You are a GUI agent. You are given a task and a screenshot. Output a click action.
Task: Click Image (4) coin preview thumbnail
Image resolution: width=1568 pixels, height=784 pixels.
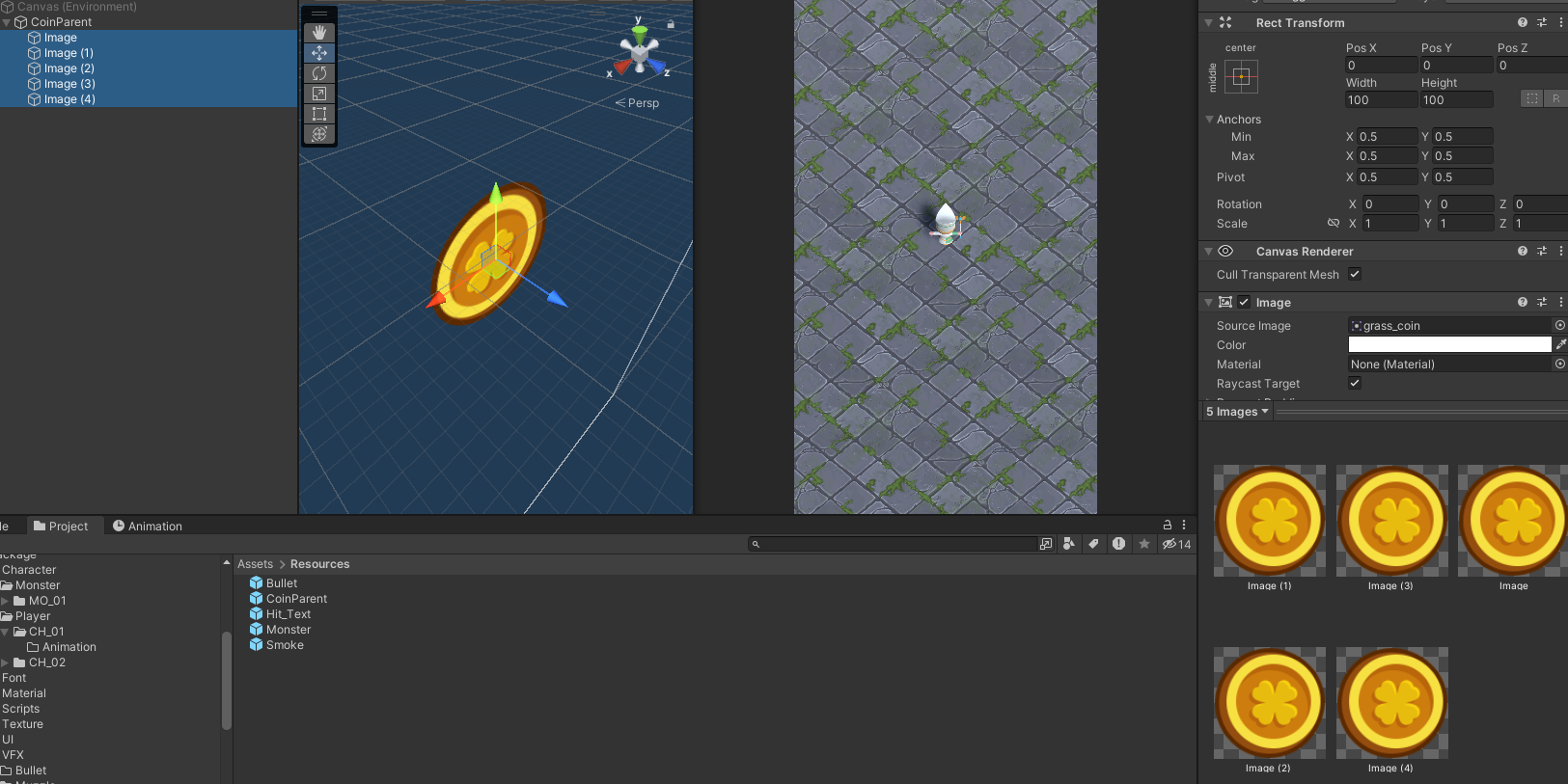[x=1392, y=703]
